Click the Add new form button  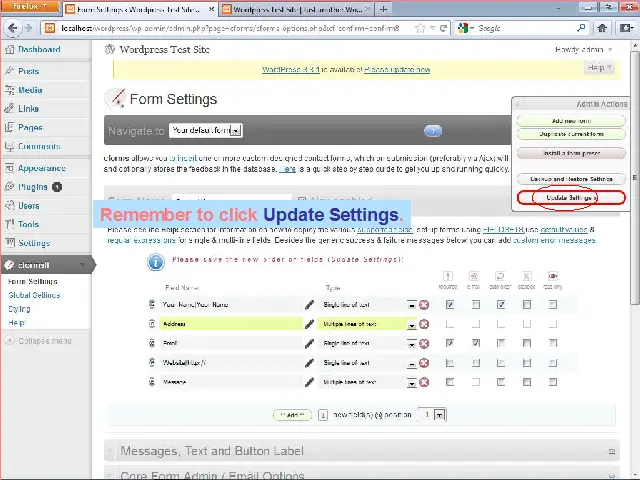pyautogui.click(x=571, y=121)
